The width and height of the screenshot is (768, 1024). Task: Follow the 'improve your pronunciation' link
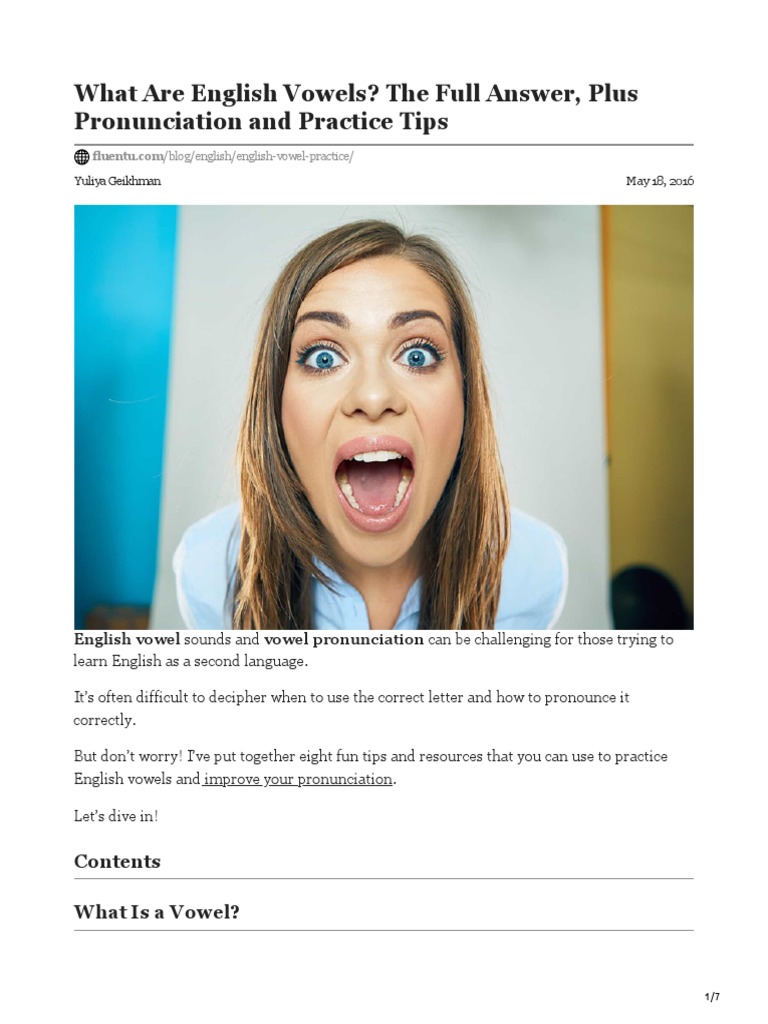coord(297,779)
